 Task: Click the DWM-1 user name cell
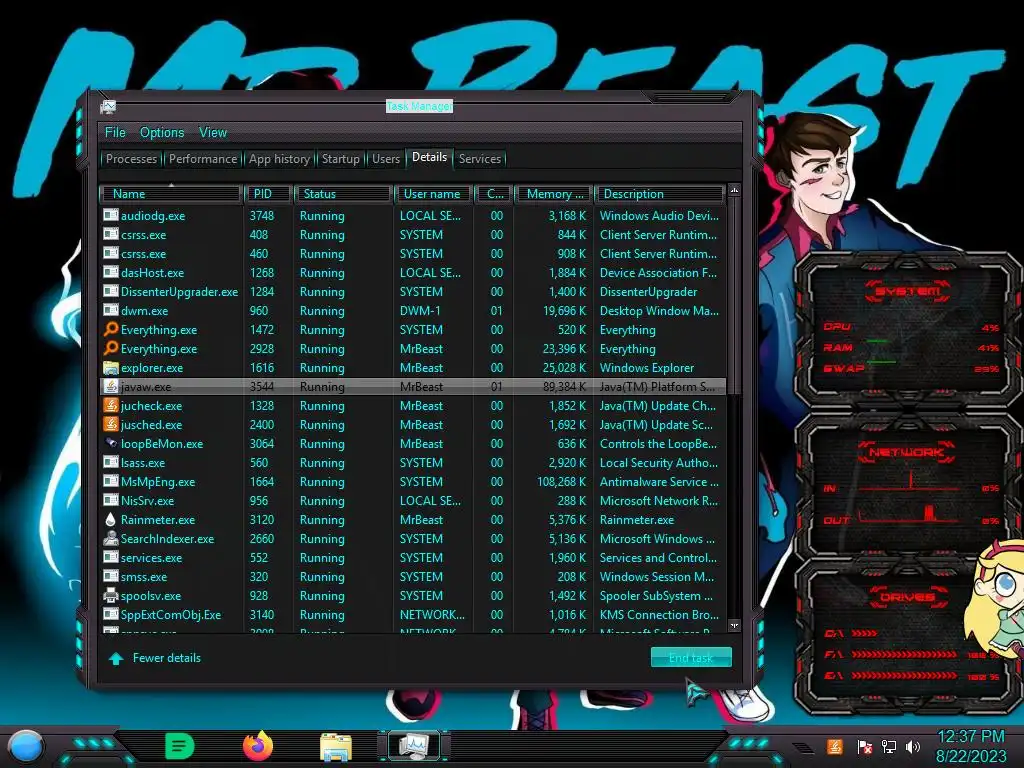click(x=420, y=310)
